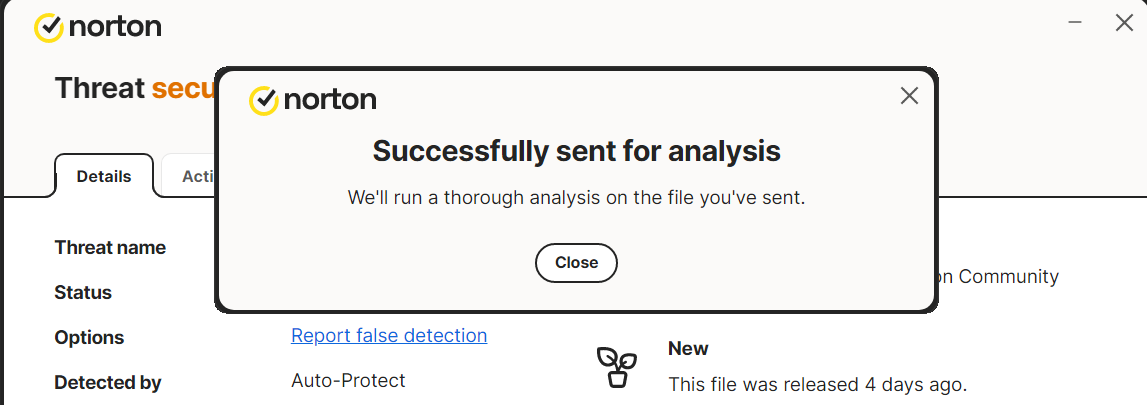Switch to the Details tab

pos(104,177)
